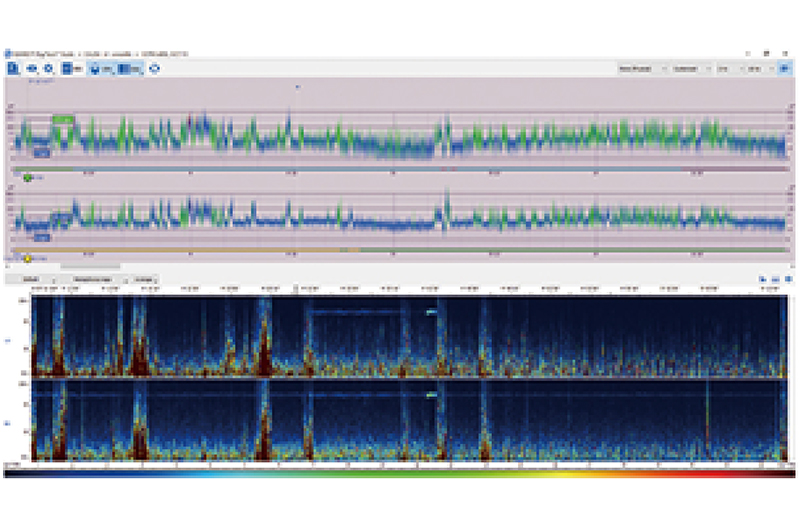The width and height of the screenshot is (800, 529).
Task: Open settings with the gear toolbar icon
Action: pyautogui.click(x=48, y=68)
